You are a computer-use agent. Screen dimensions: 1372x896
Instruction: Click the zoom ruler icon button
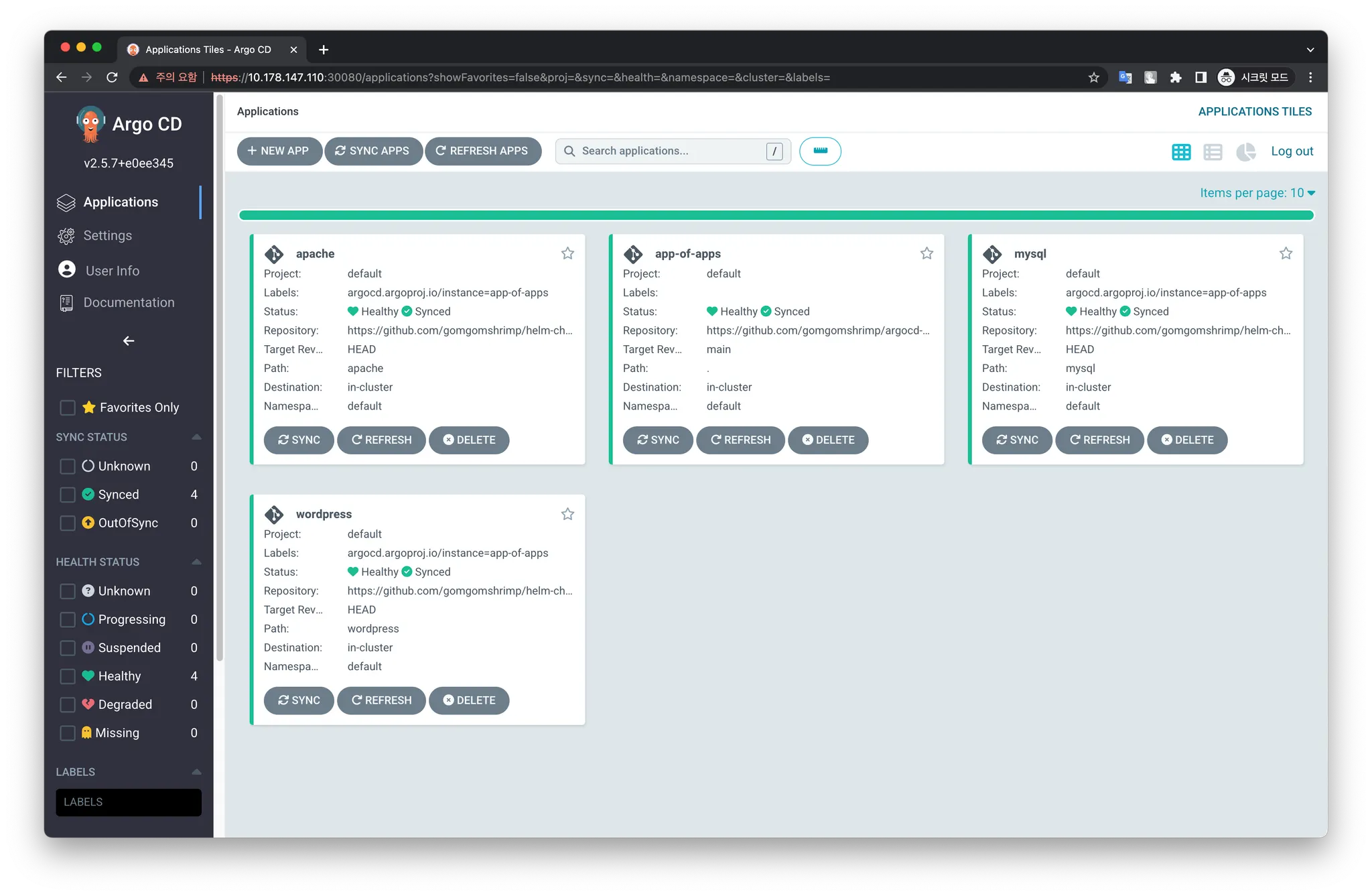coord(820,151)
